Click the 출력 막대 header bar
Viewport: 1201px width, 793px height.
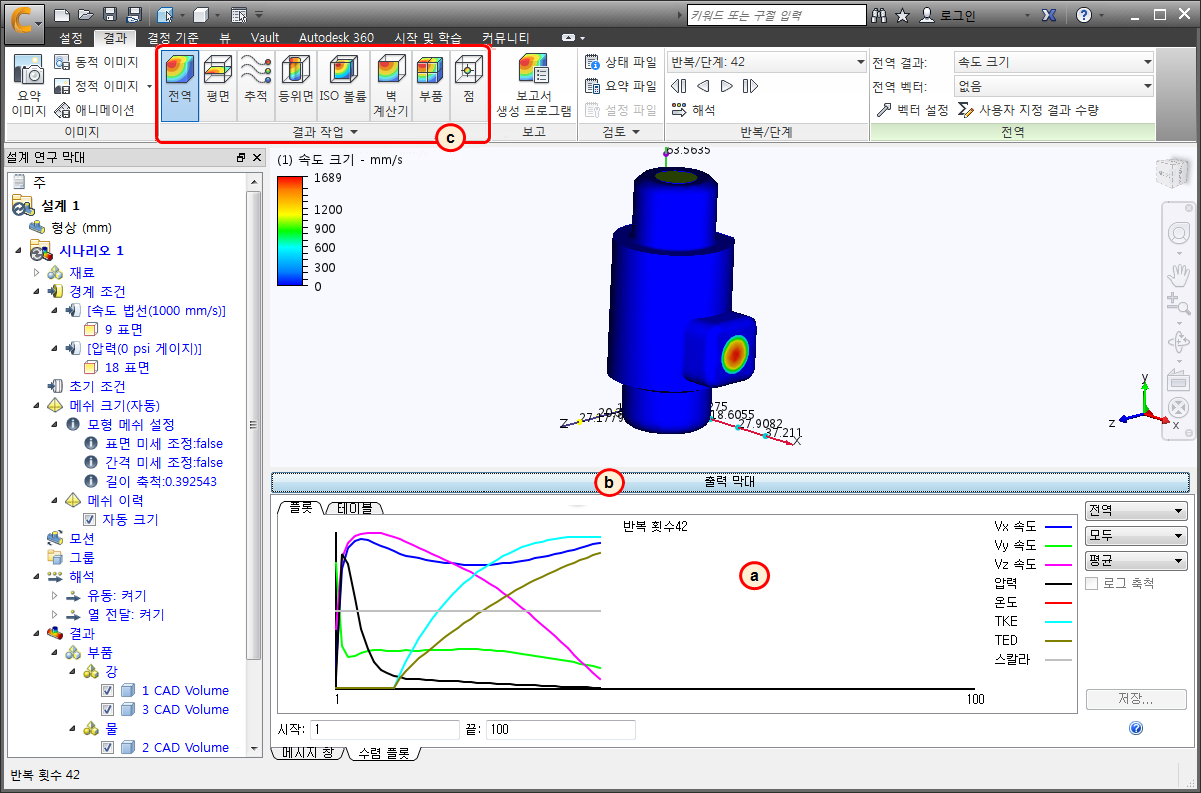click(729, 481)
